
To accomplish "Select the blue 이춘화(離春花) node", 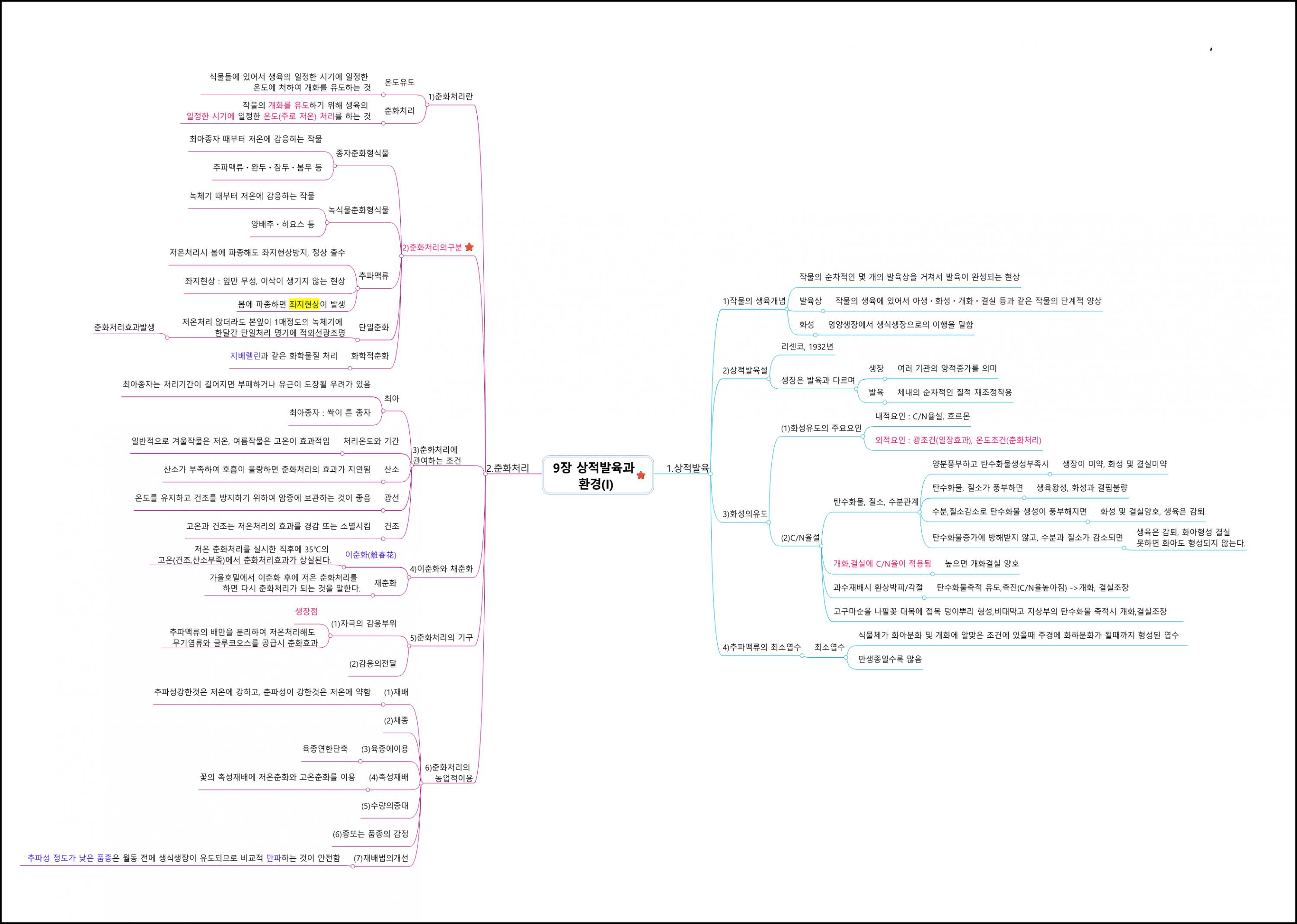I will point(371,555).
